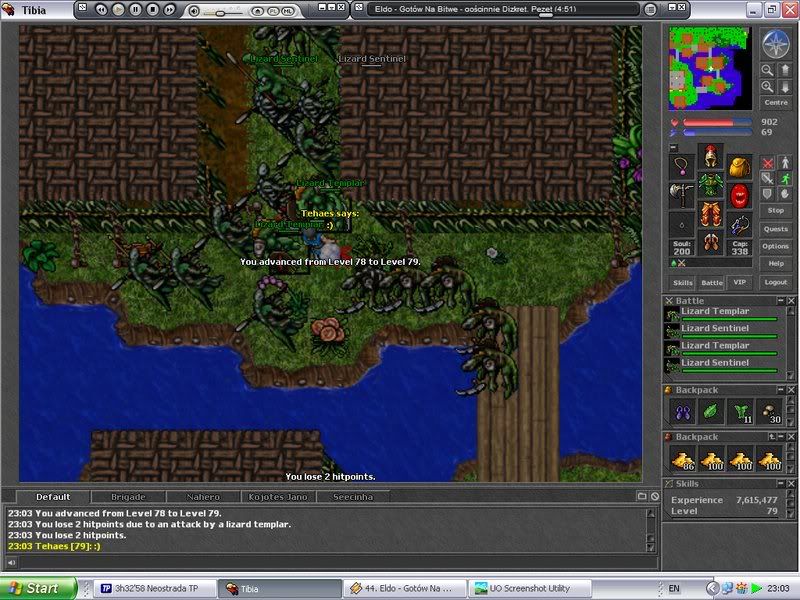The height and width of the screenshot is (600, 800).
Task: Zoom in the minimap
Action: [767, 87]
